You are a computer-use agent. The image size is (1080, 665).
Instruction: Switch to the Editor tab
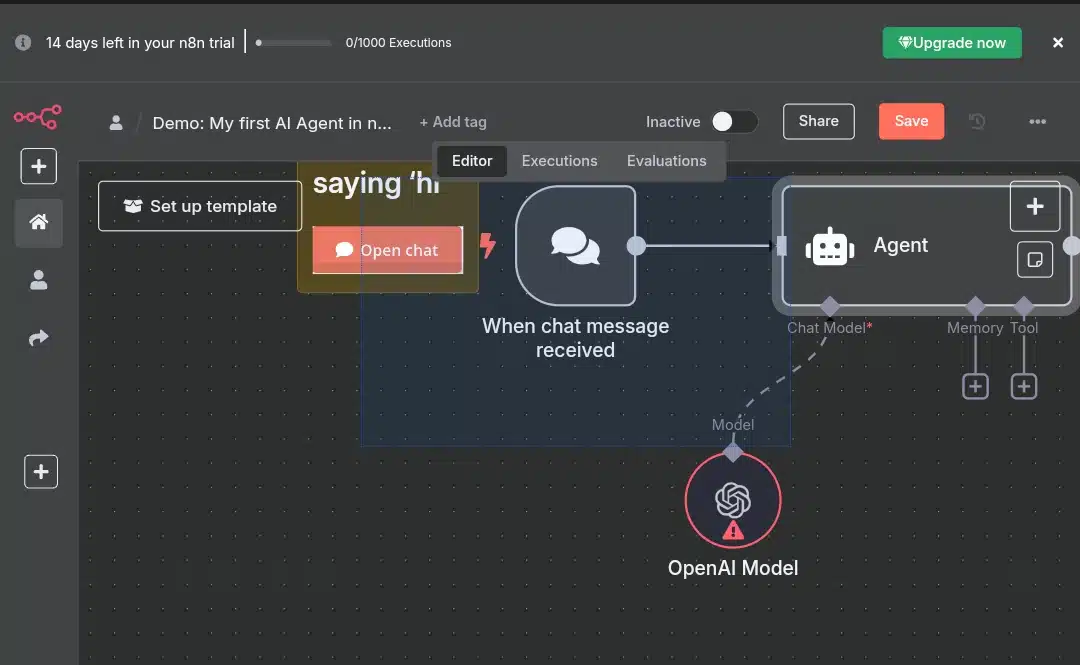coord(472,161)
